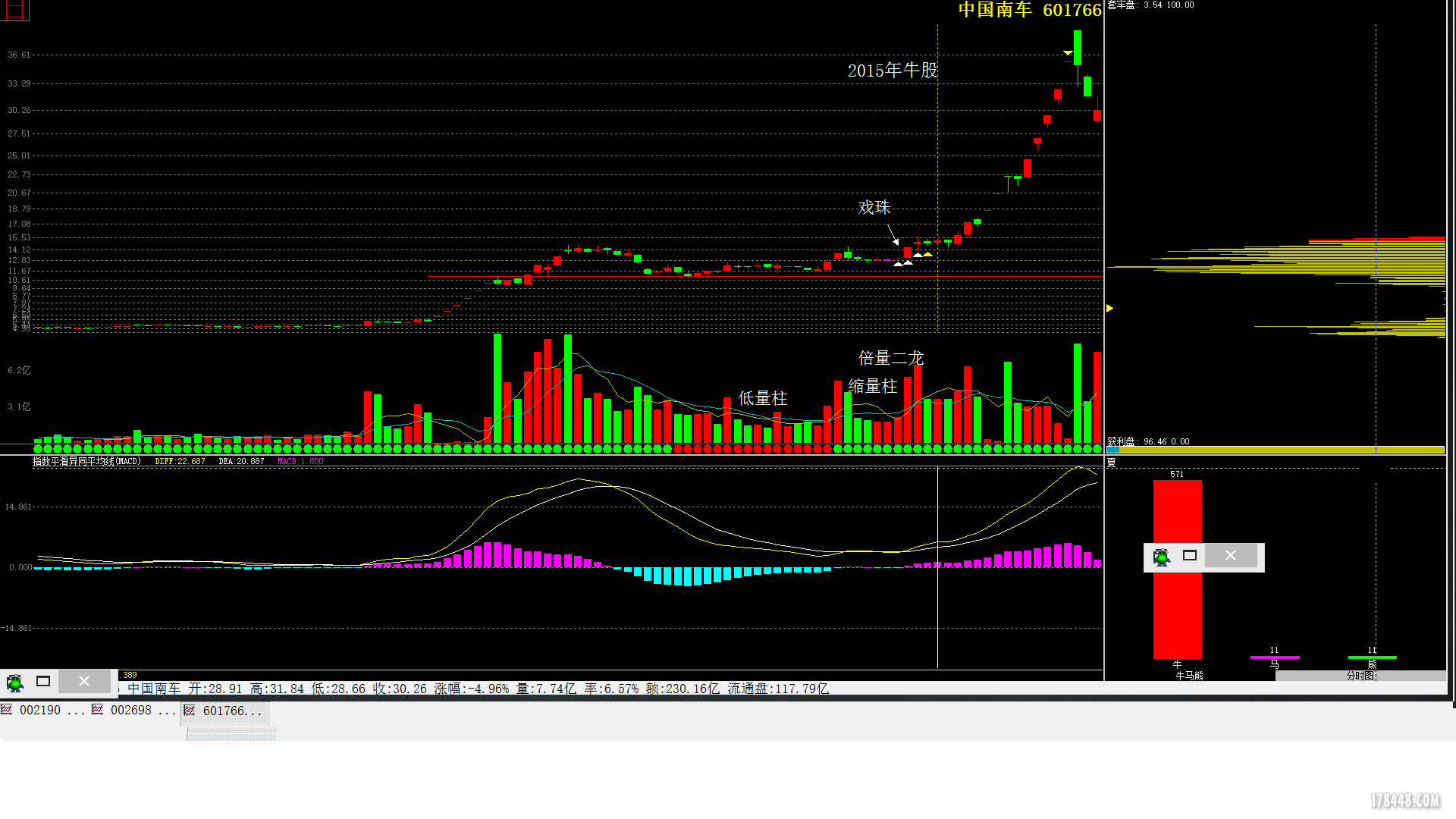Switch to the 分时图 tab

[x=1360, y=676]
